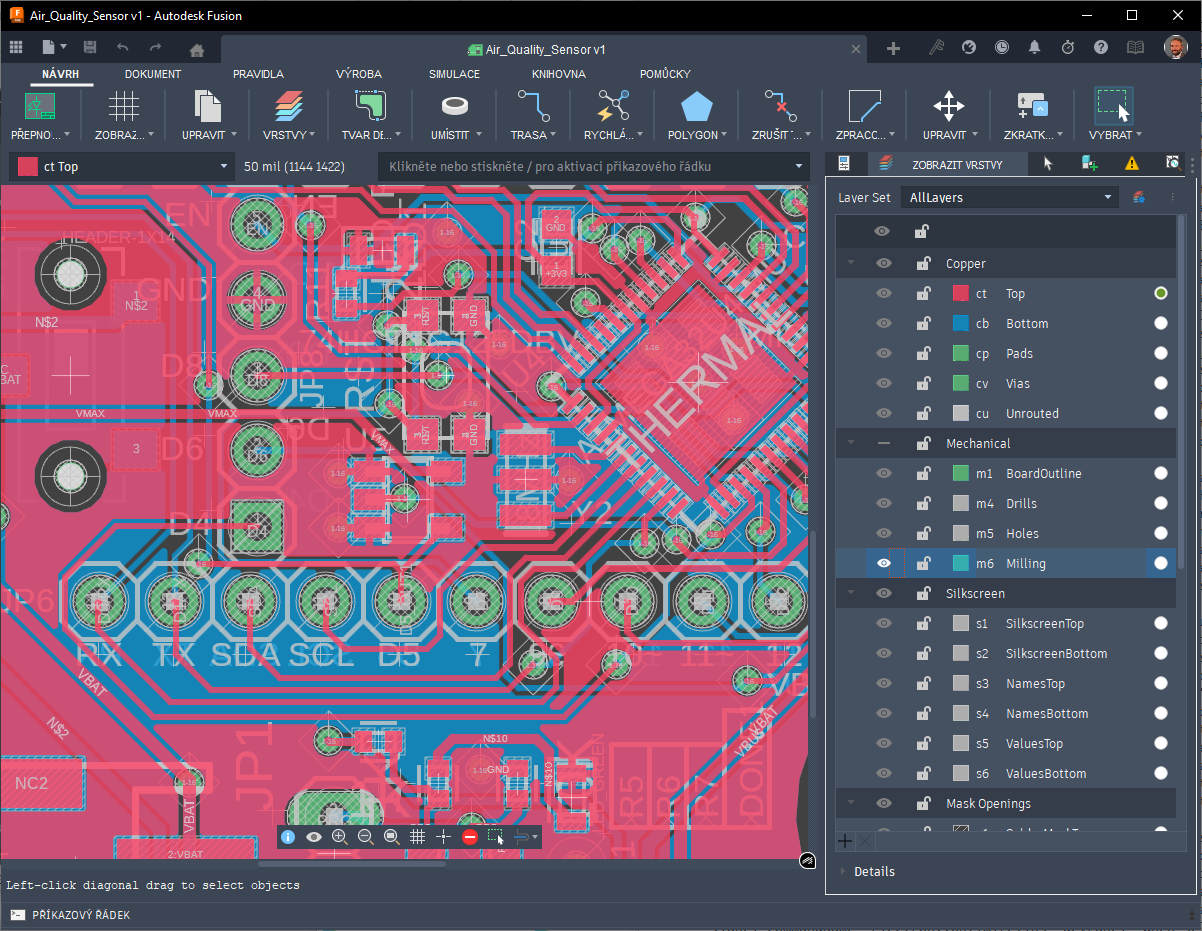The image size is (1202, 931).
Task: Expand the Details section
Action: pos(874,872)
